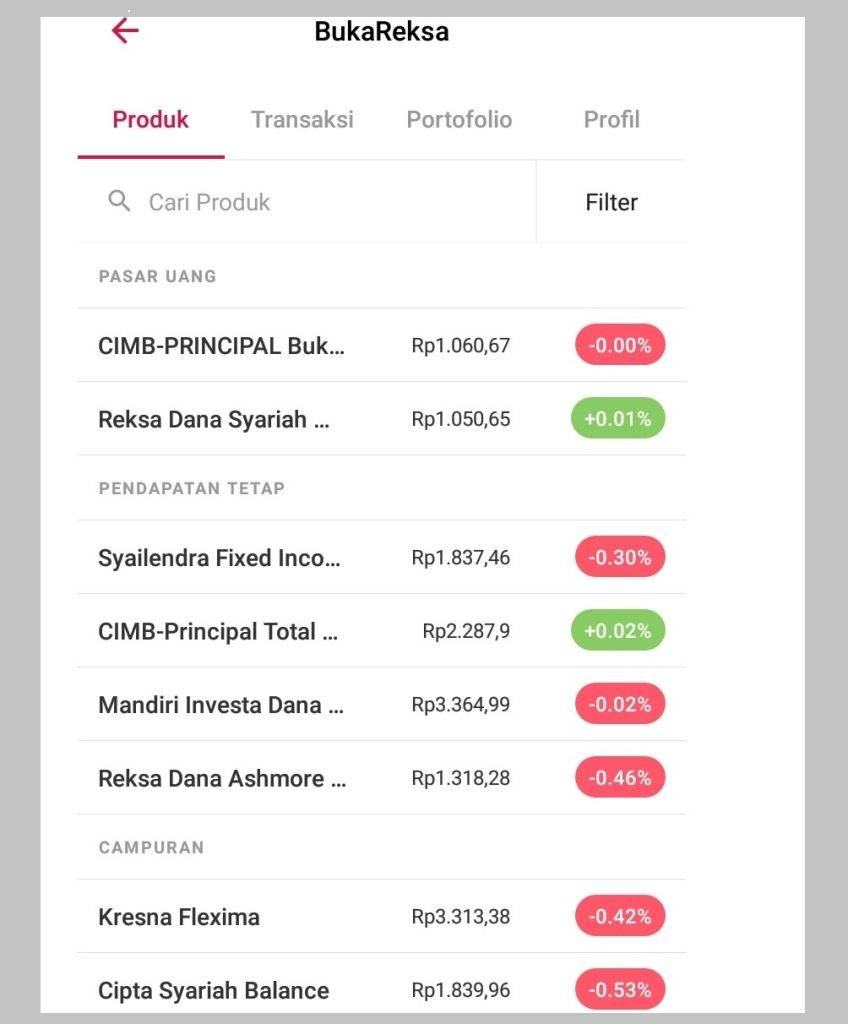Select Mandiri Investa Dana fund

point(382,704)
